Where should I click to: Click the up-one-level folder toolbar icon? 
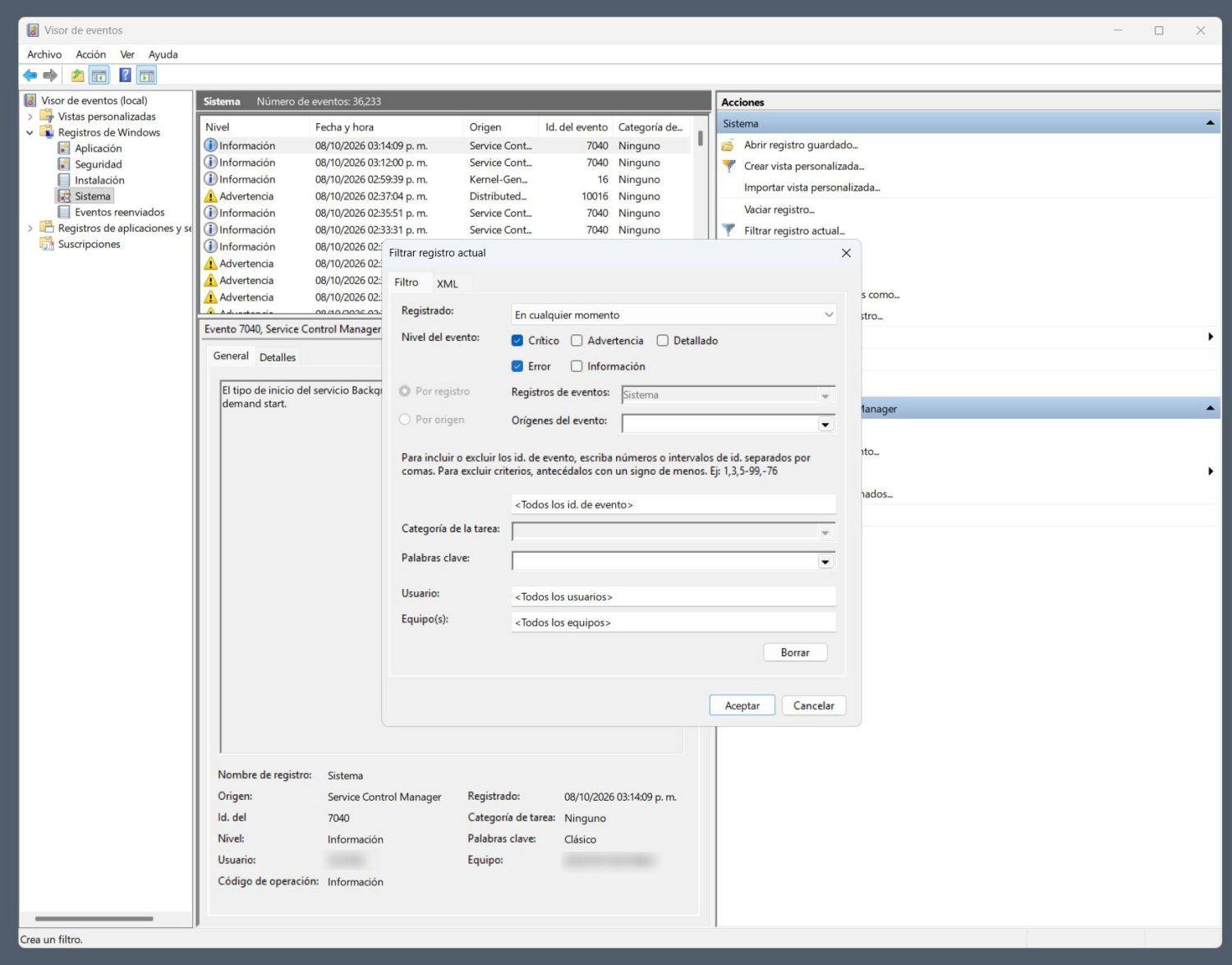point(77,76)
